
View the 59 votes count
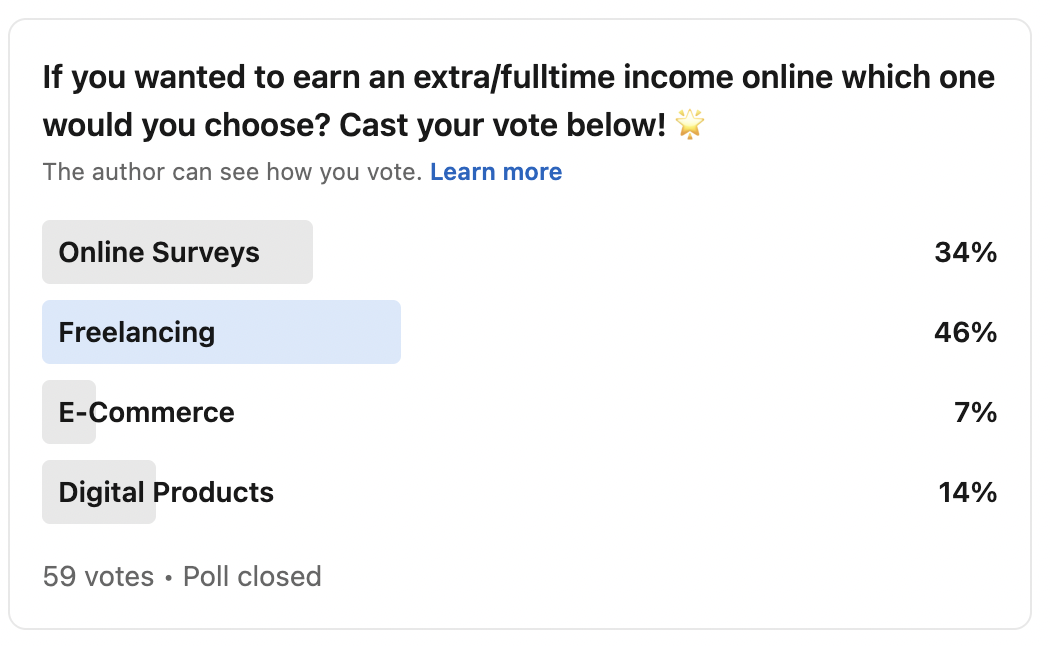tap(98, 576)
